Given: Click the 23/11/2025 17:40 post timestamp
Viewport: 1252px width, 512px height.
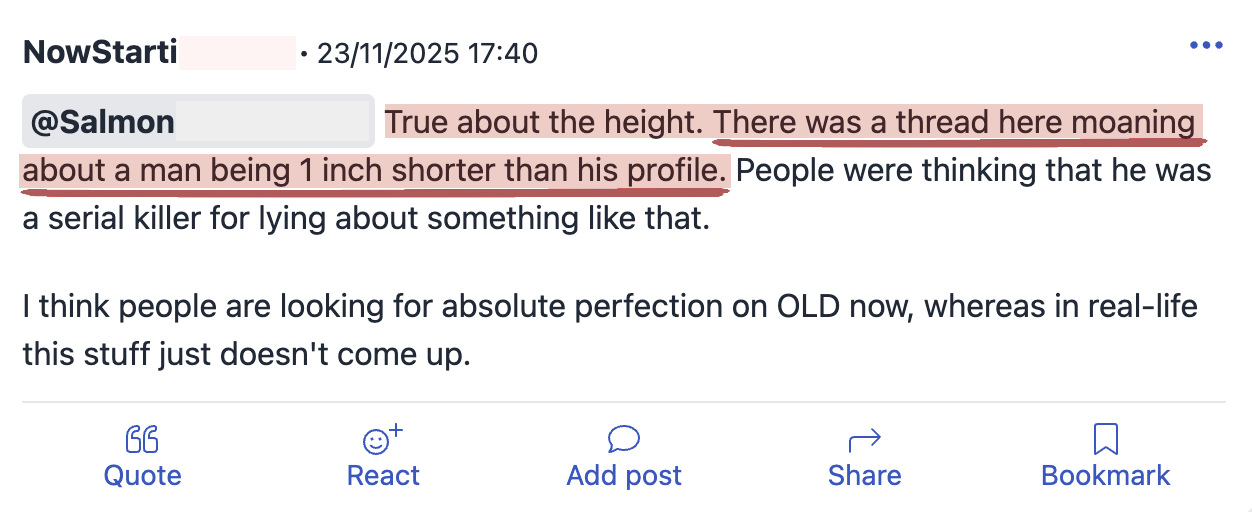Looking at the screenshot, I should coord(427,52).
